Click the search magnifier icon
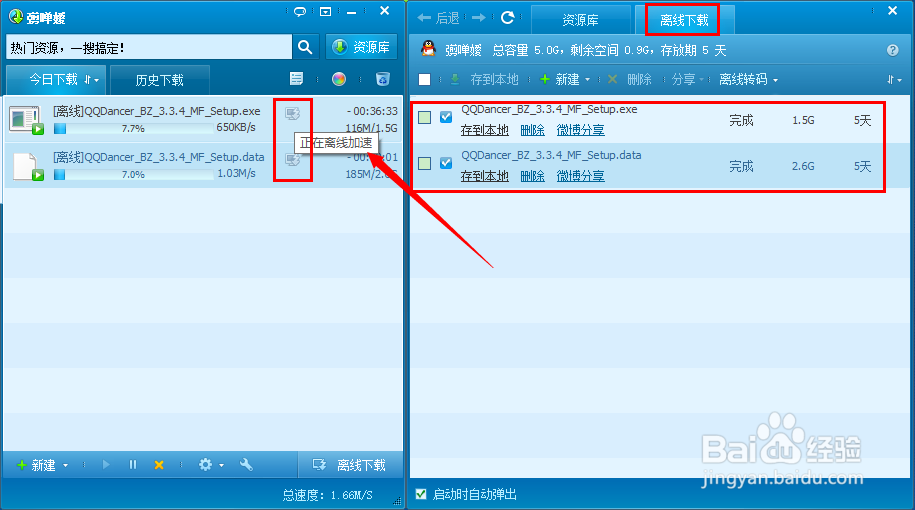 [x=305, y=47]
